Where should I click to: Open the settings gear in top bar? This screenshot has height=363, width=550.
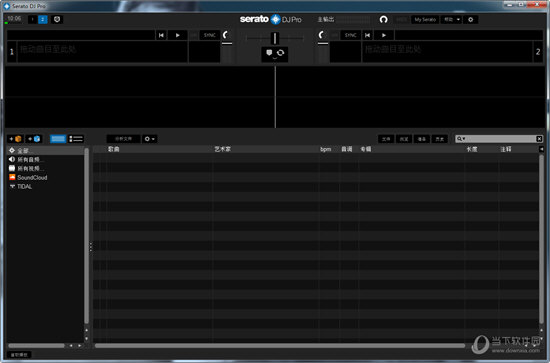coord(470,20)
